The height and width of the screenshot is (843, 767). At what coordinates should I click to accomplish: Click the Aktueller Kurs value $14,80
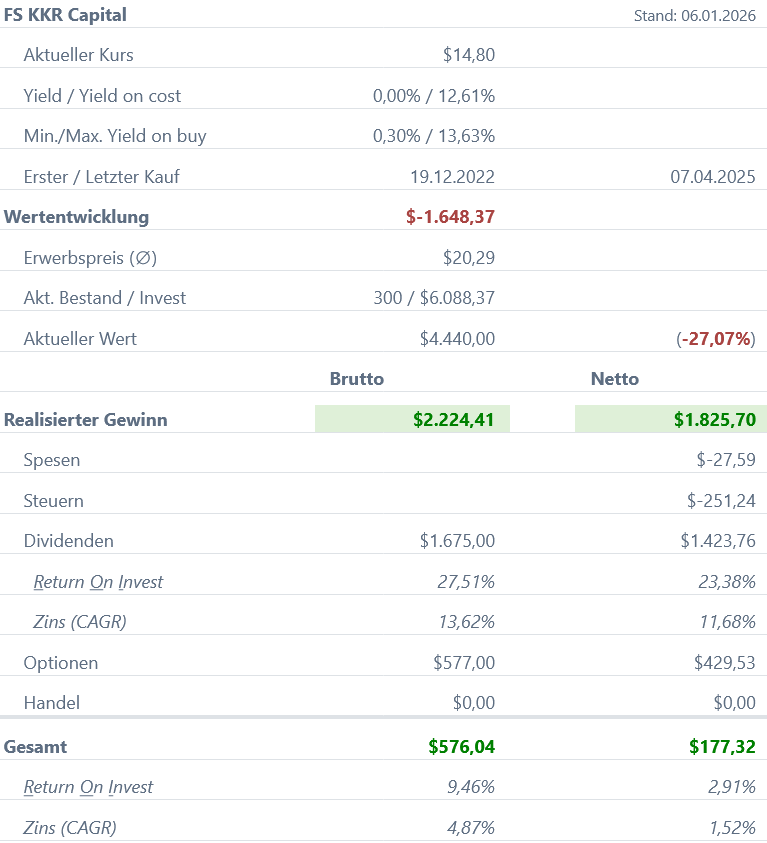click(x=468, y=55)
